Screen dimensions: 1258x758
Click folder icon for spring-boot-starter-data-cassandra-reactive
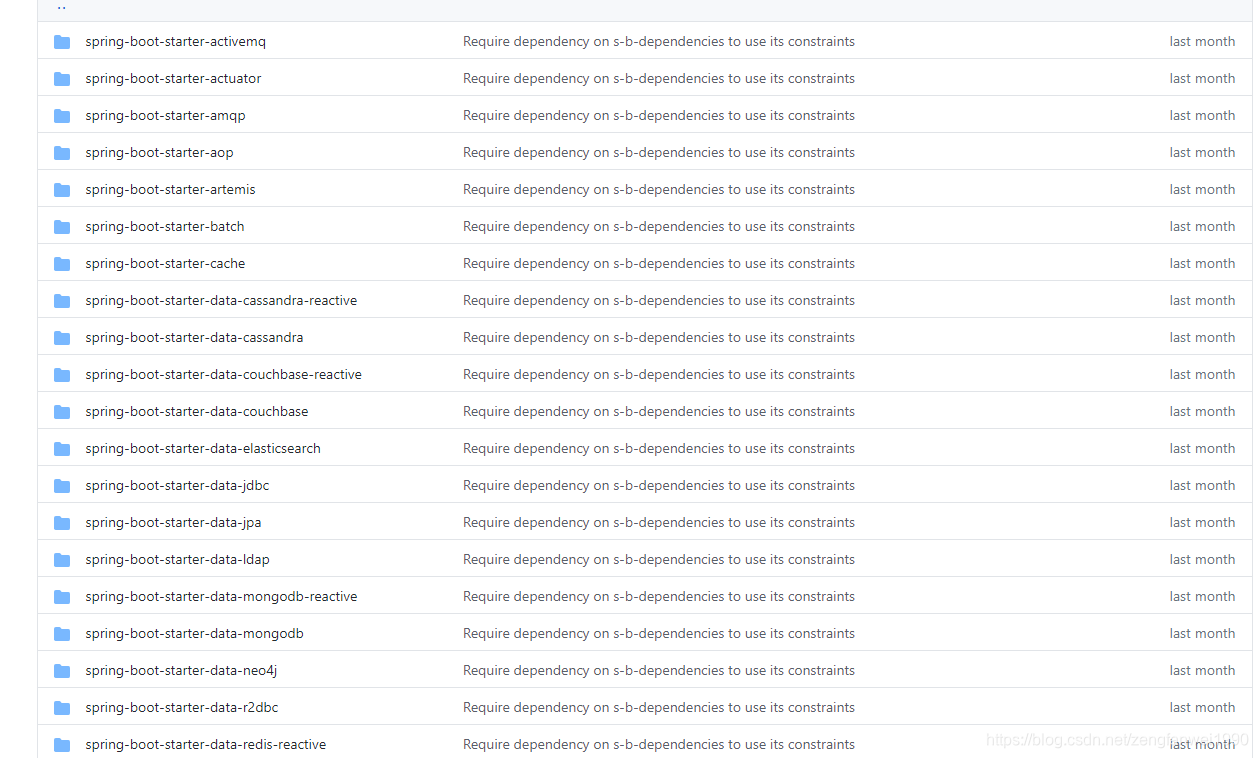point(62,301)
